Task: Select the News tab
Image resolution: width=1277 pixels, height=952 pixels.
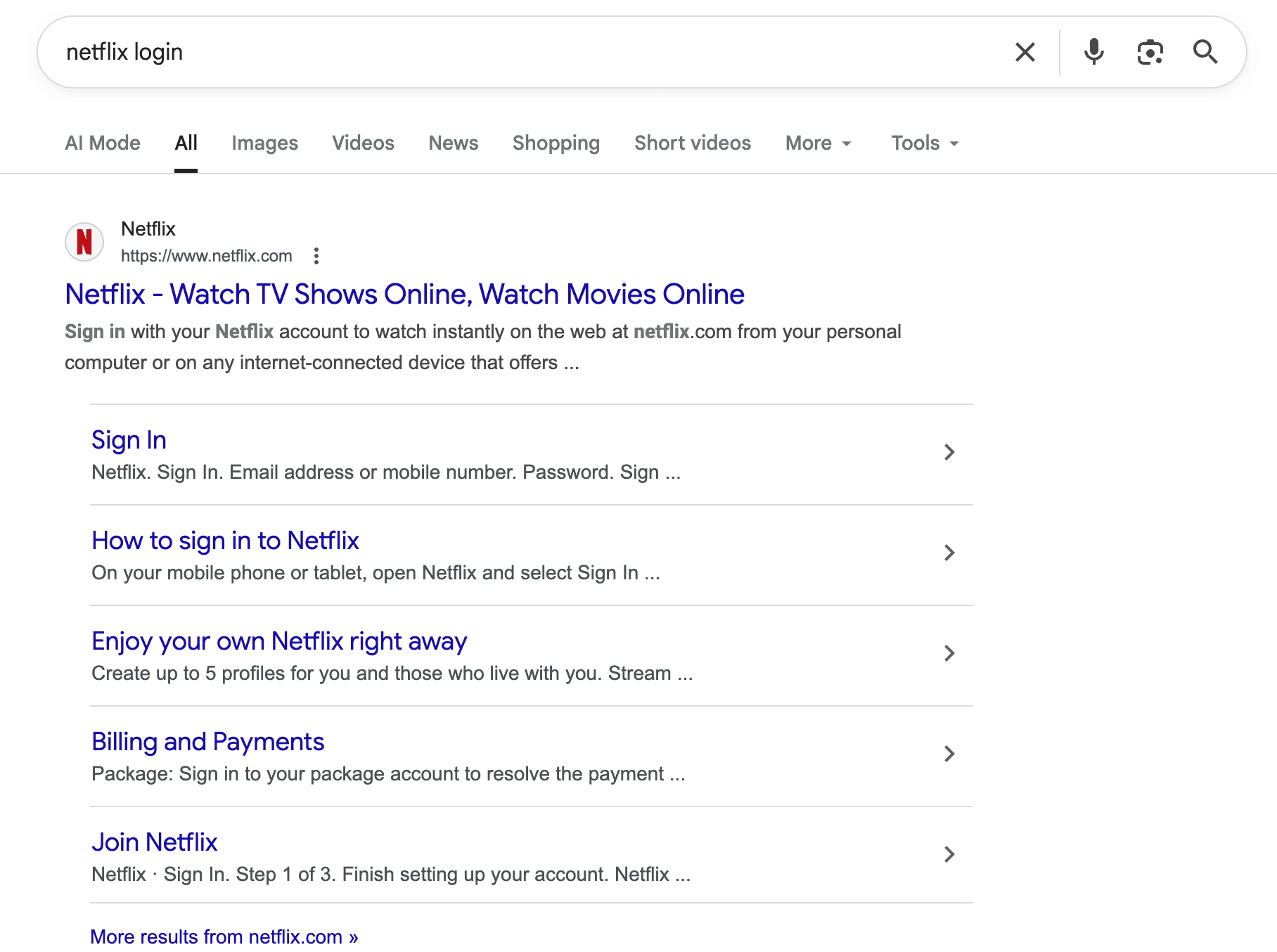Action: pos(453,143)
